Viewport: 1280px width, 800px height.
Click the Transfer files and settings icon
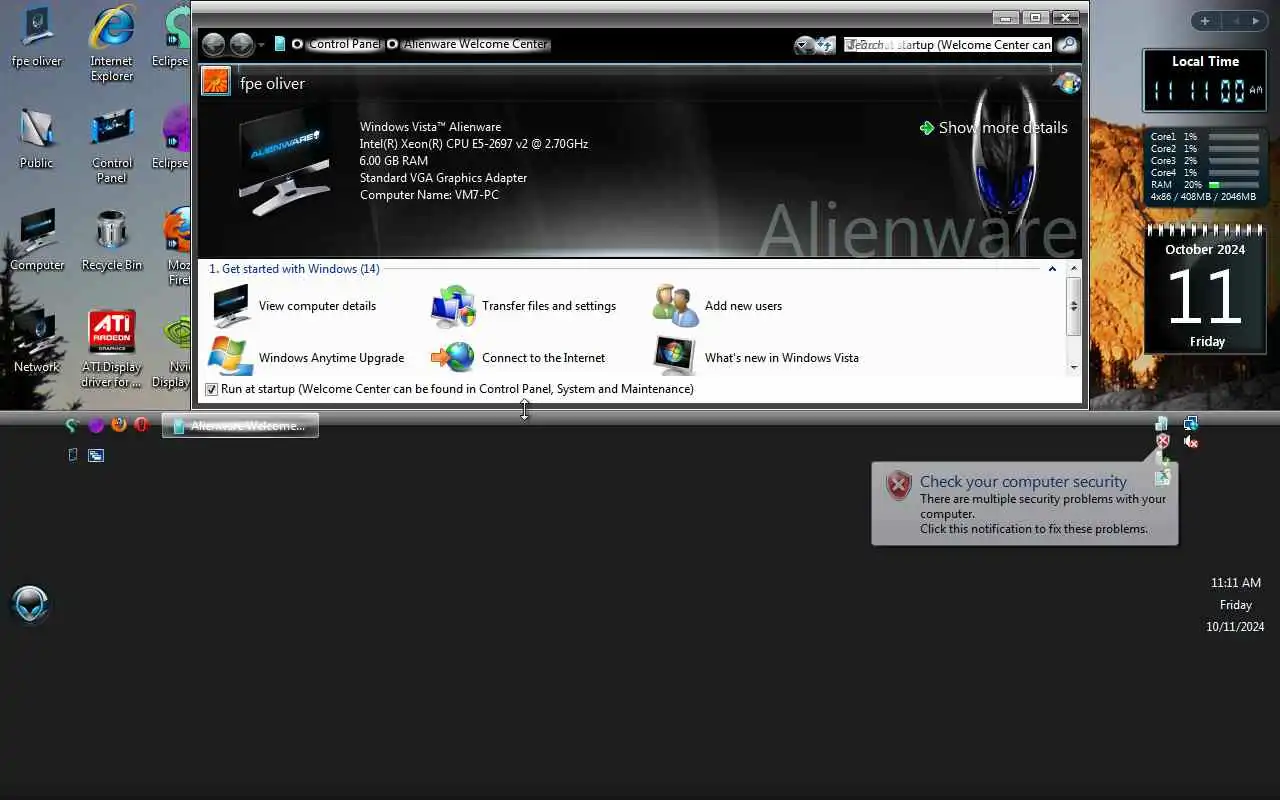tap(453, 306)
